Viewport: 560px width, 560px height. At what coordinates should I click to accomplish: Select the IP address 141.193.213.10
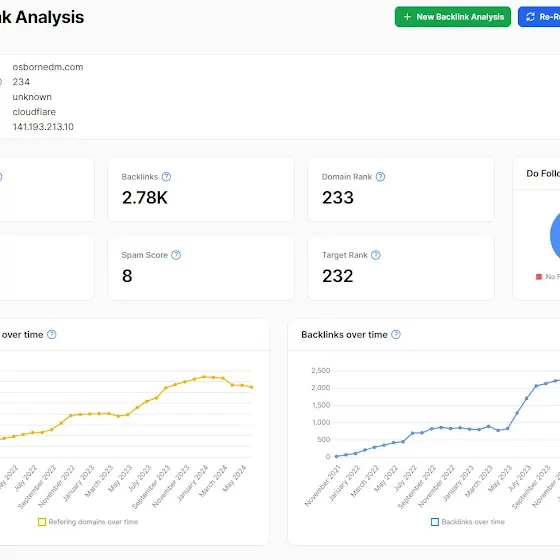click(x=43, y=127)
